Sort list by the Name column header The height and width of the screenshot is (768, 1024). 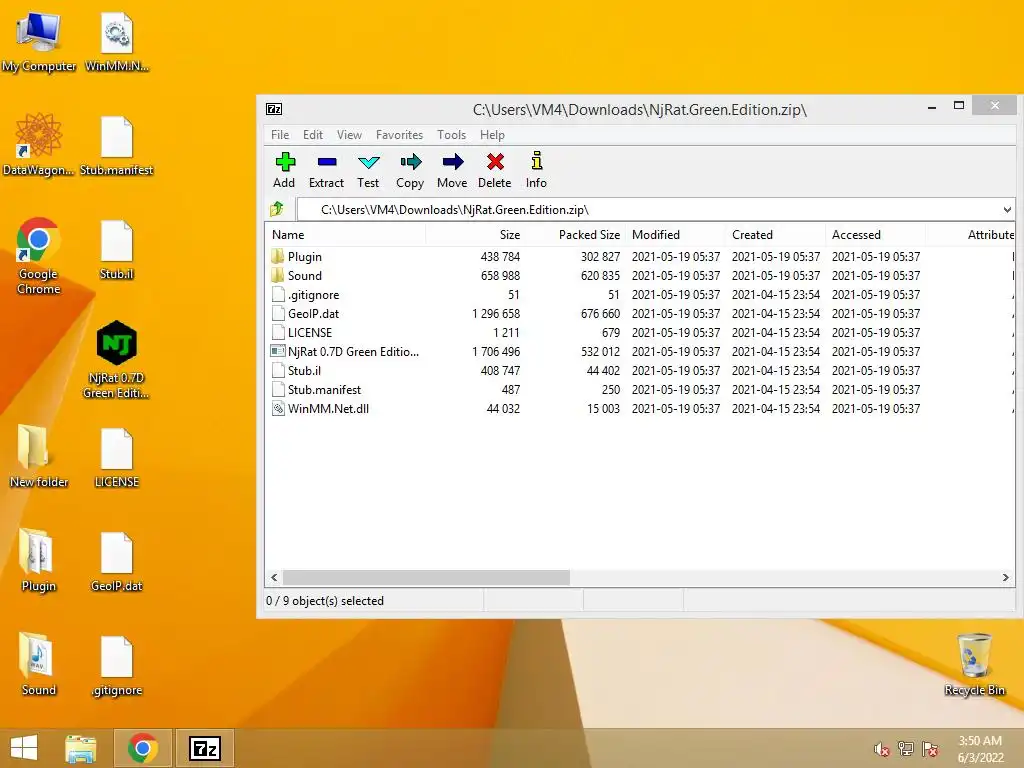click(346, 234)
